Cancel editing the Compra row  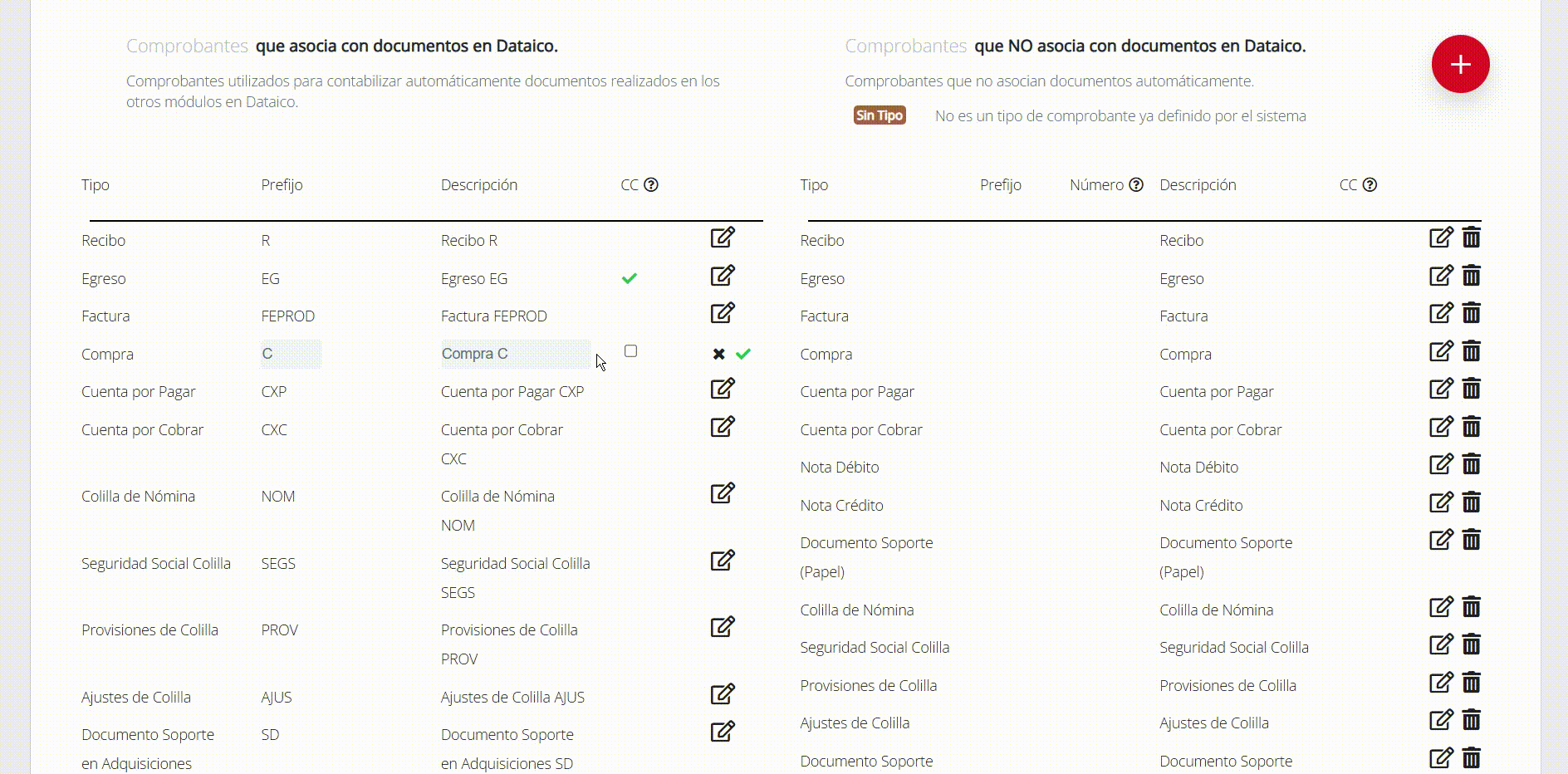(x=718, y=354)
